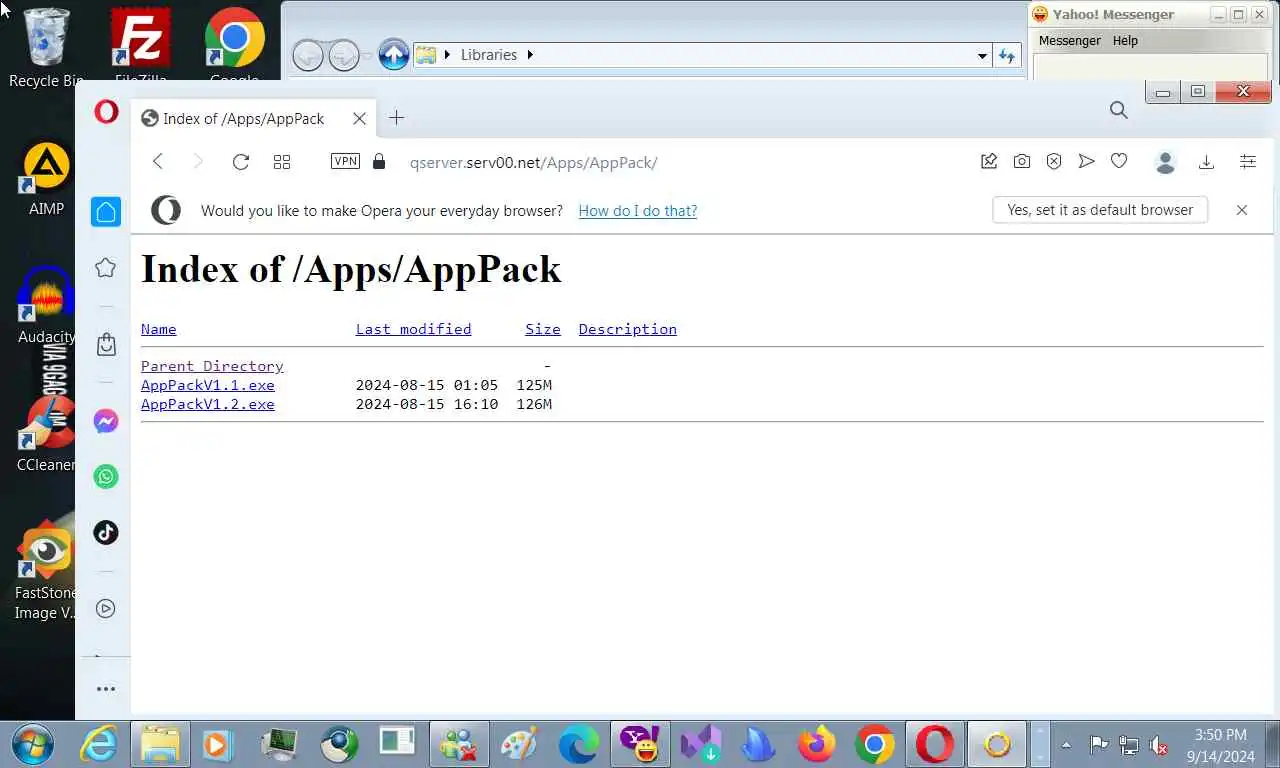The width and height of the screenshot is (1280, 768).
Task: Expand Explorer address bar history dropdown
Action: [x=982, y=56]
